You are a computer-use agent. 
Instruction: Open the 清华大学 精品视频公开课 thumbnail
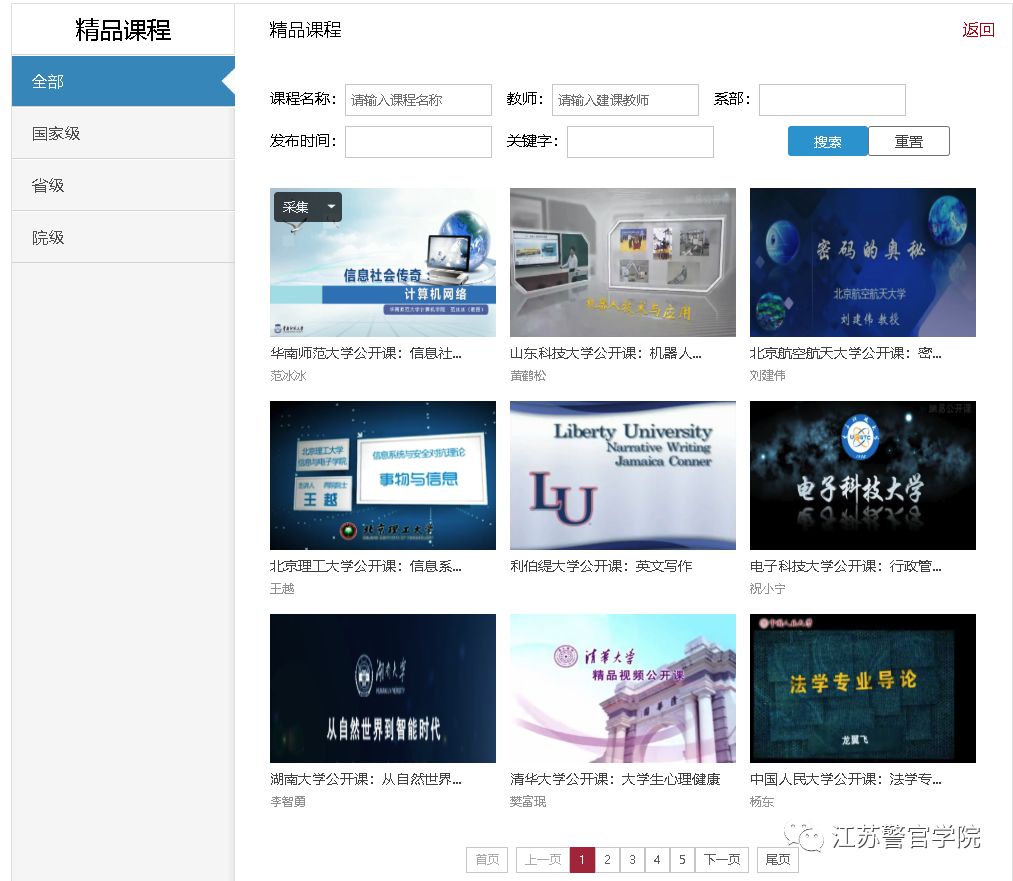pyautogui.click(x=623, y=689)
